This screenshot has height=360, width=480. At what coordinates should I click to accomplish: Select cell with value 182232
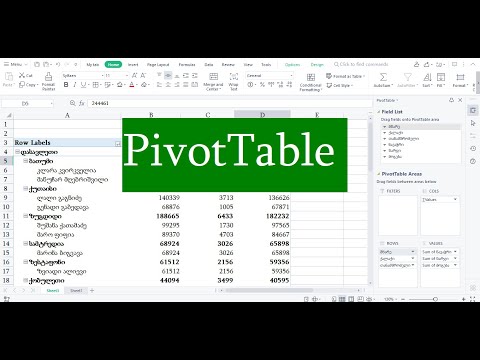tap(262, 216)
